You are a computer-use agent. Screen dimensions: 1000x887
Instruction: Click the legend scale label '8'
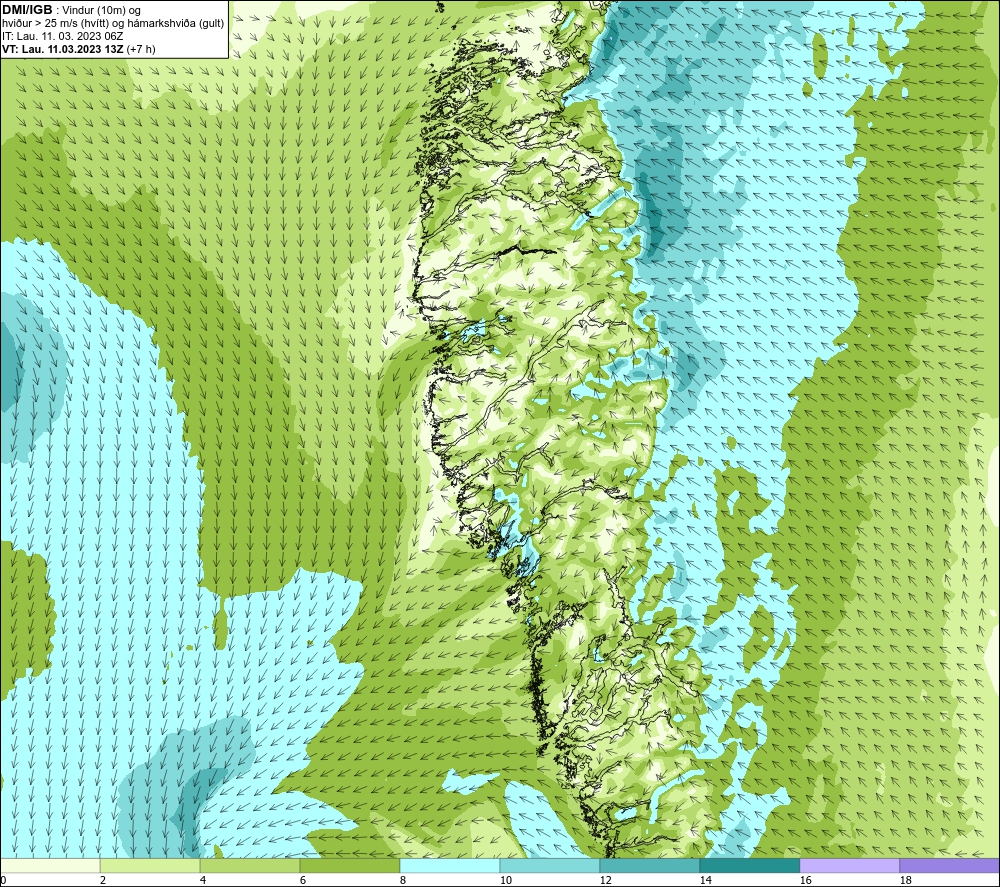pos(402,881)
